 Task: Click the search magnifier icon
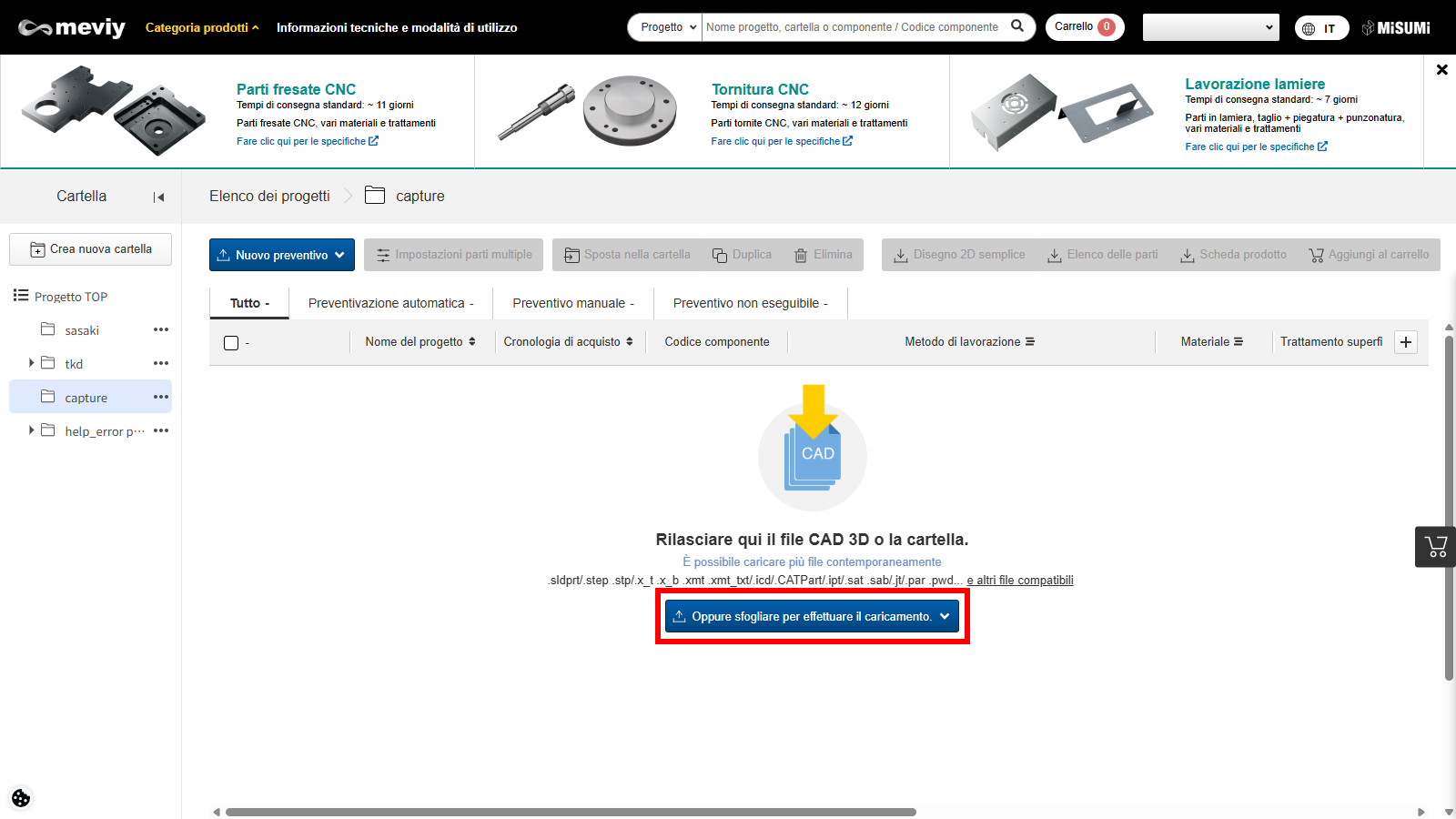1017,26
